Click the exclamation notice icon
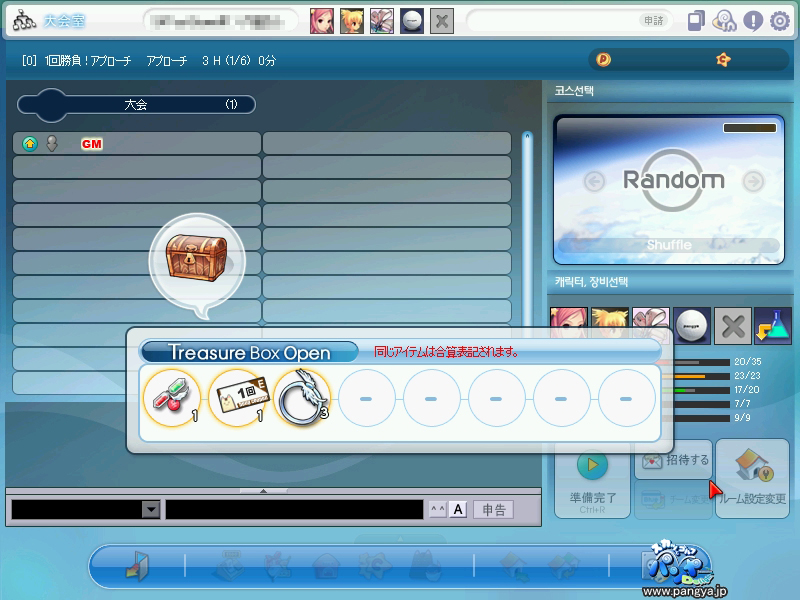The height and width of the screenshot is (600, 800). (x=753, y=21)
